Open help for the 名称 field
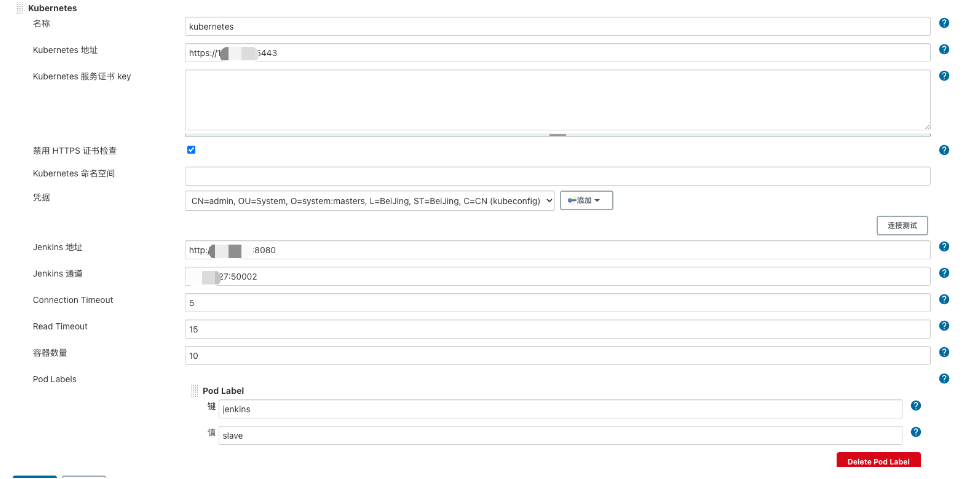977x479 pixels. (944, 23)
